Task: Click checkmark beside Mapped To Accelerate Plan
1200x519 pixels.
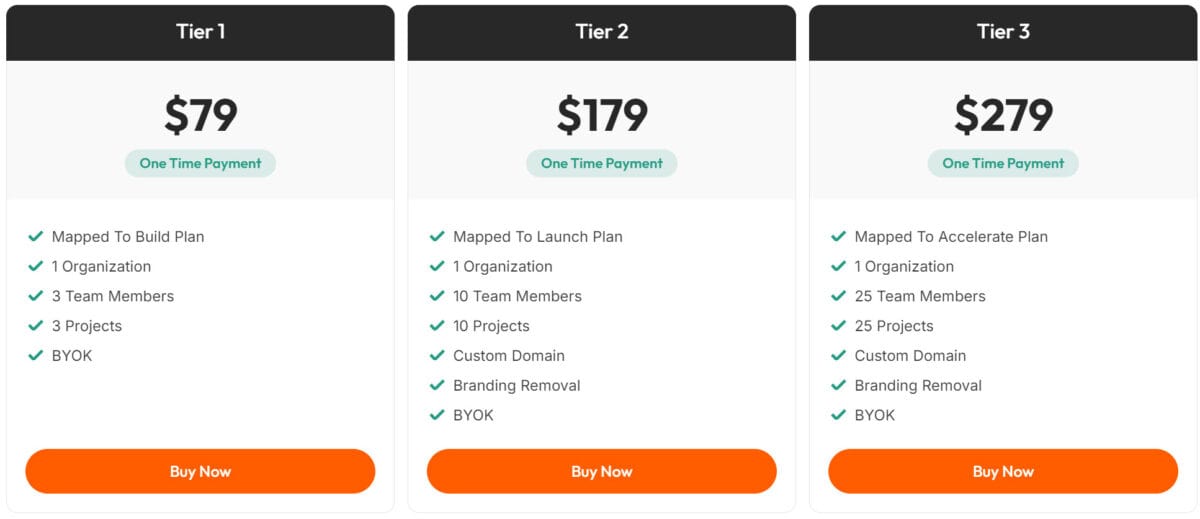Action: click(839, 237)
